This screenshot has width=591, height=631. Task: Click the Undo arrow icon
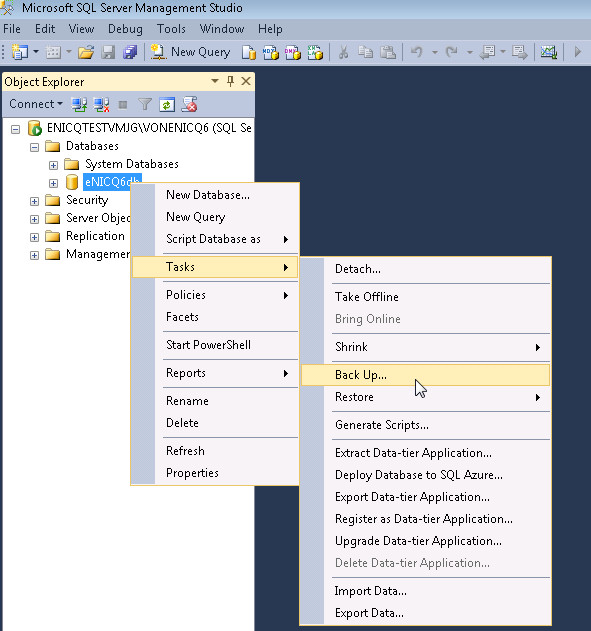(x=417, y=52)
